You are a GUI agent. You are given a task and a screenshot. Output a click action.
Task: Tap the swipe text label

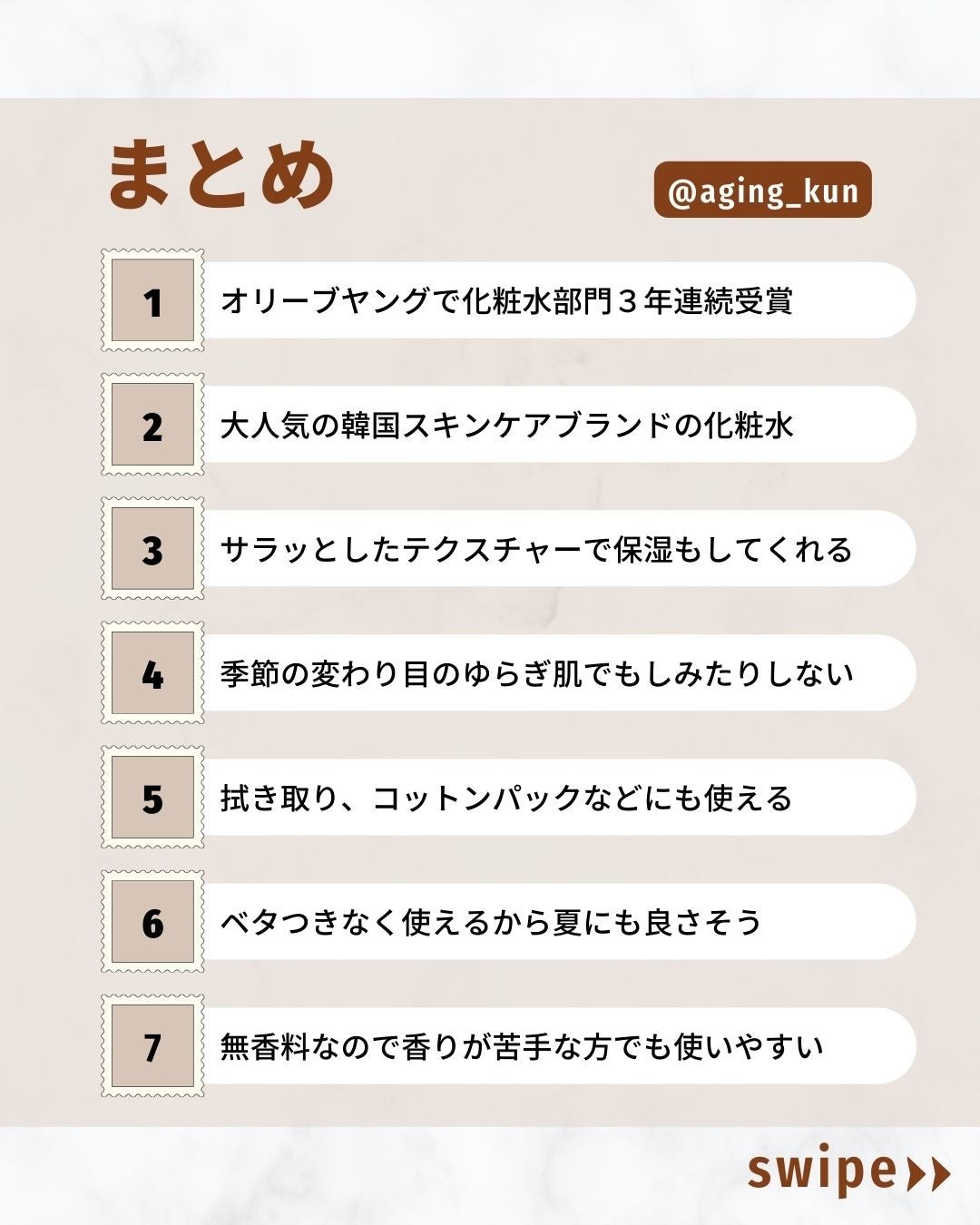click(822, 1171)
